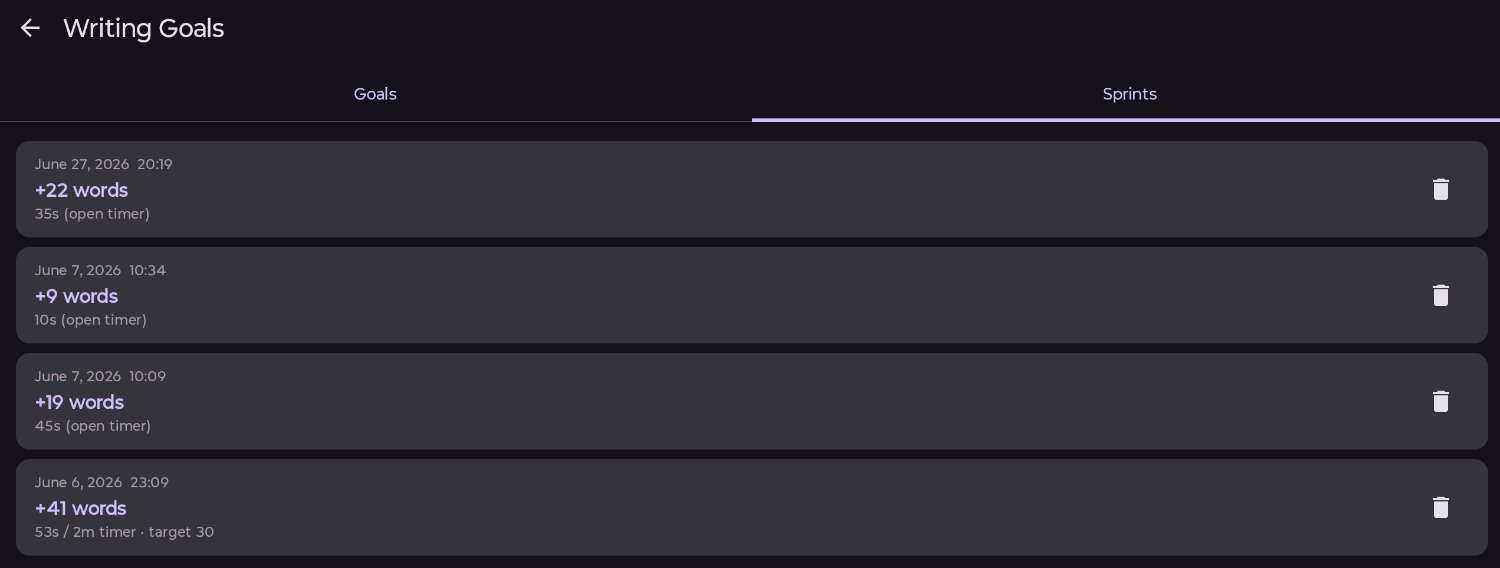Click the '10s (open timer)' detail text

[x=90, y=320]
